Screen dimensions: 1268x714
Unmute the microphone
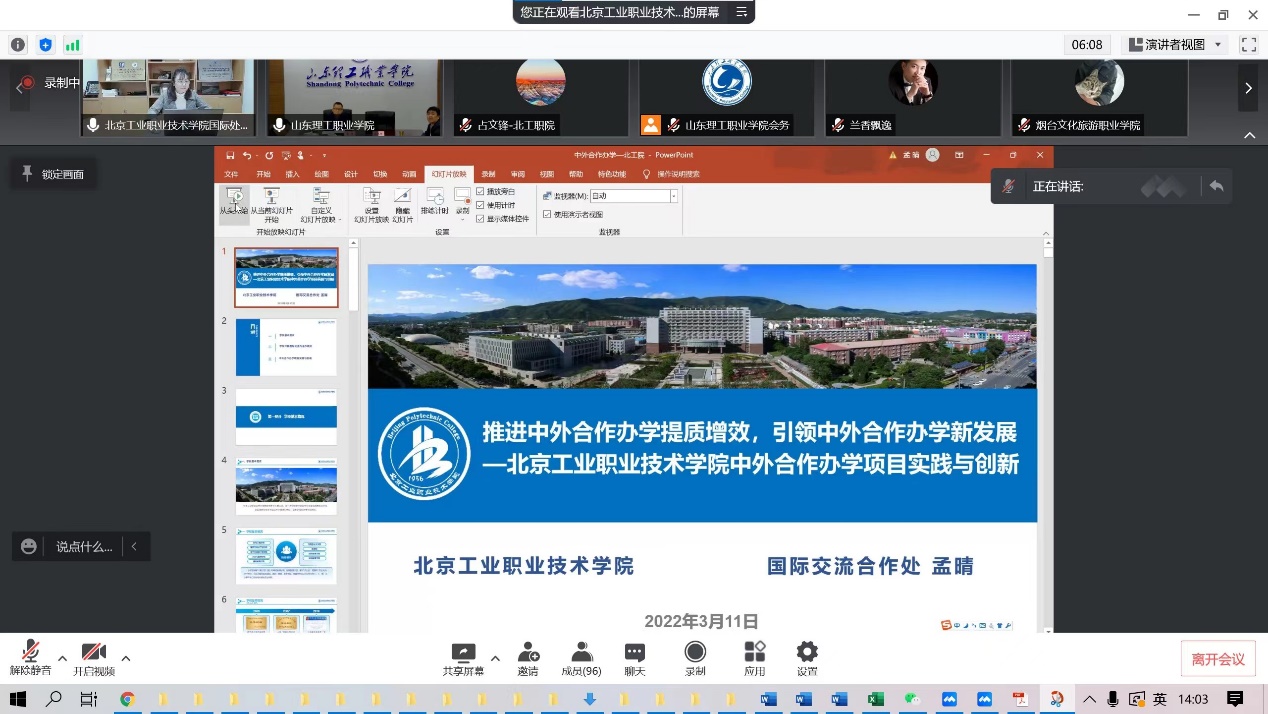(30, 652)
